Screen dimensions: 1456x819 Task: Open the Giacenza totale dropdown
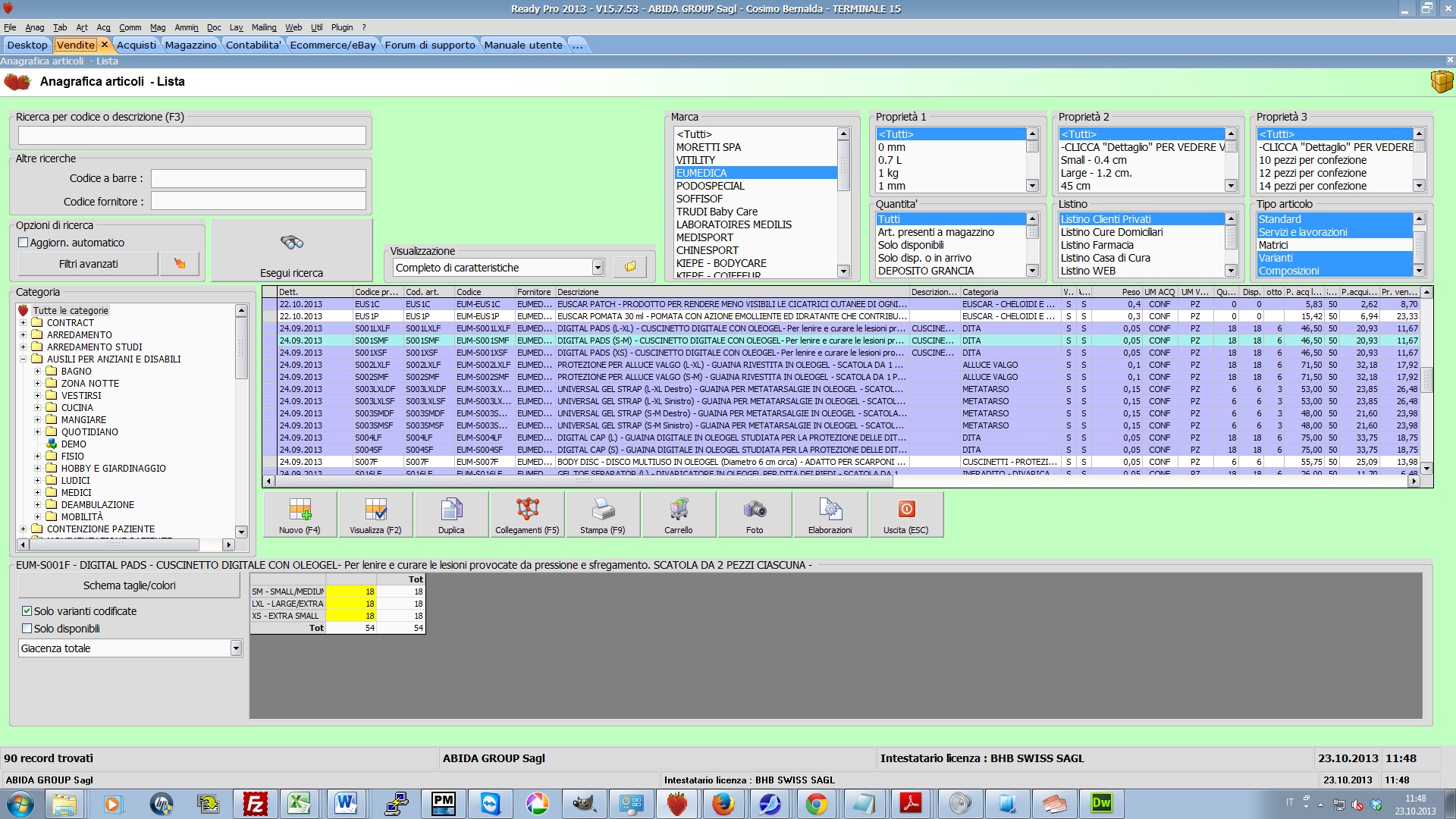click(236, 648)
